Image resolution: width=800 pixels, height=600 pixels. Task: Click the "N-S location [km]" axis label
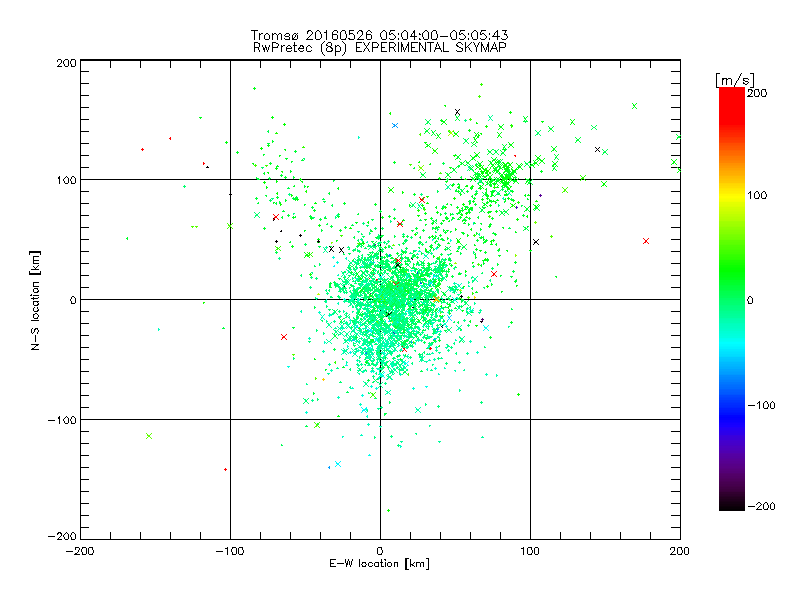click(x=35, y=300)
